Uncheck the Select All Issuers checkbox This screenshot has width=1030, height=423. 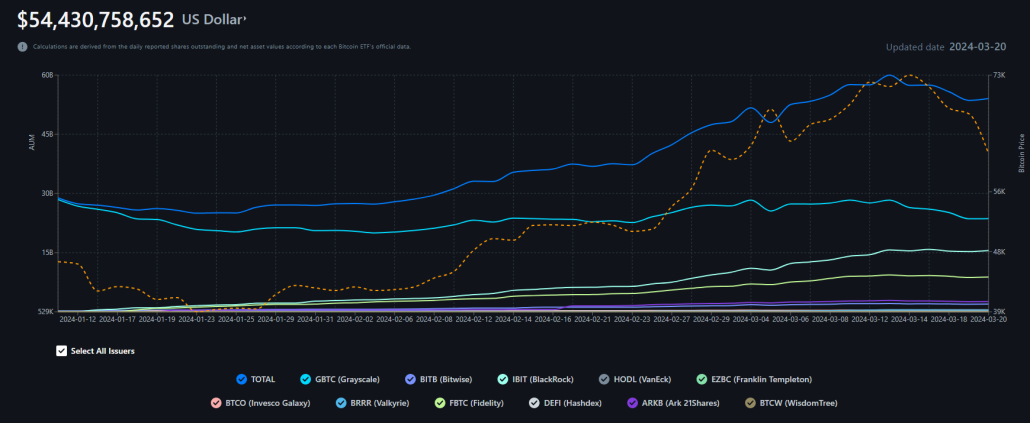tap(62, 351)
